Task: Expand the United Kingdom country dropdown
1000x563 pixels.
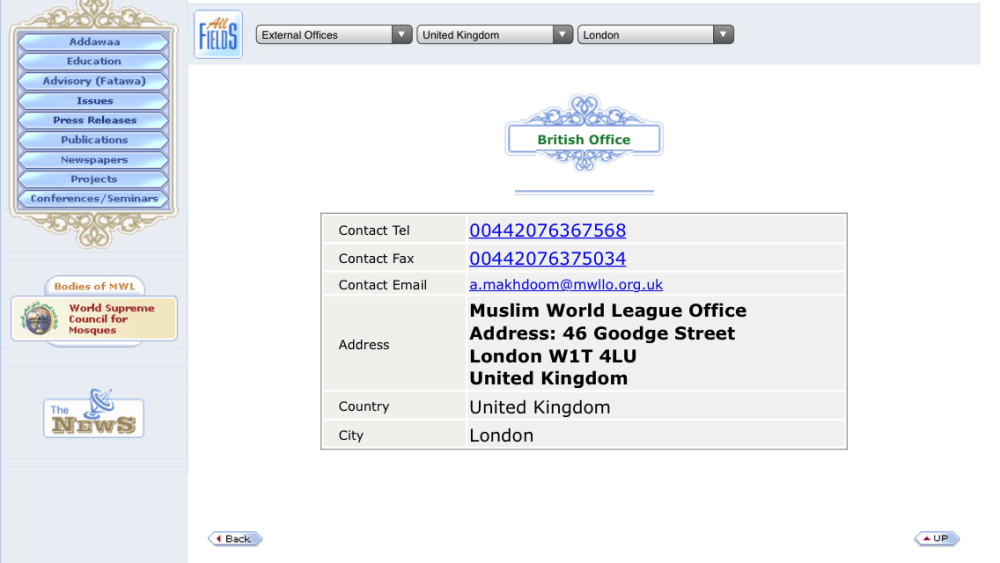Action: tap(494, 34)
